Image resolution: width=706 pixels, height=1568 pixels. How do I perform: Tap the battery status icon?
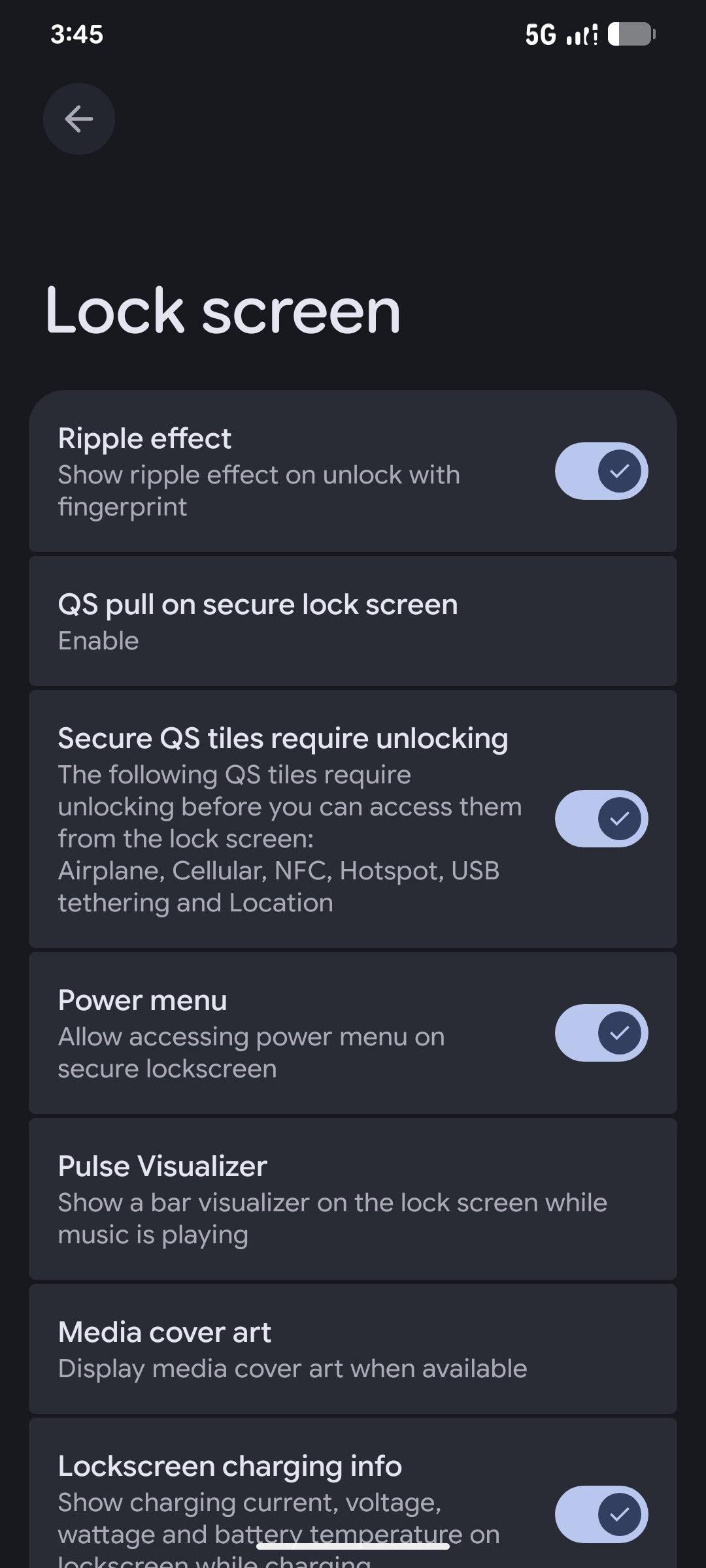click(x=631, y=35)
